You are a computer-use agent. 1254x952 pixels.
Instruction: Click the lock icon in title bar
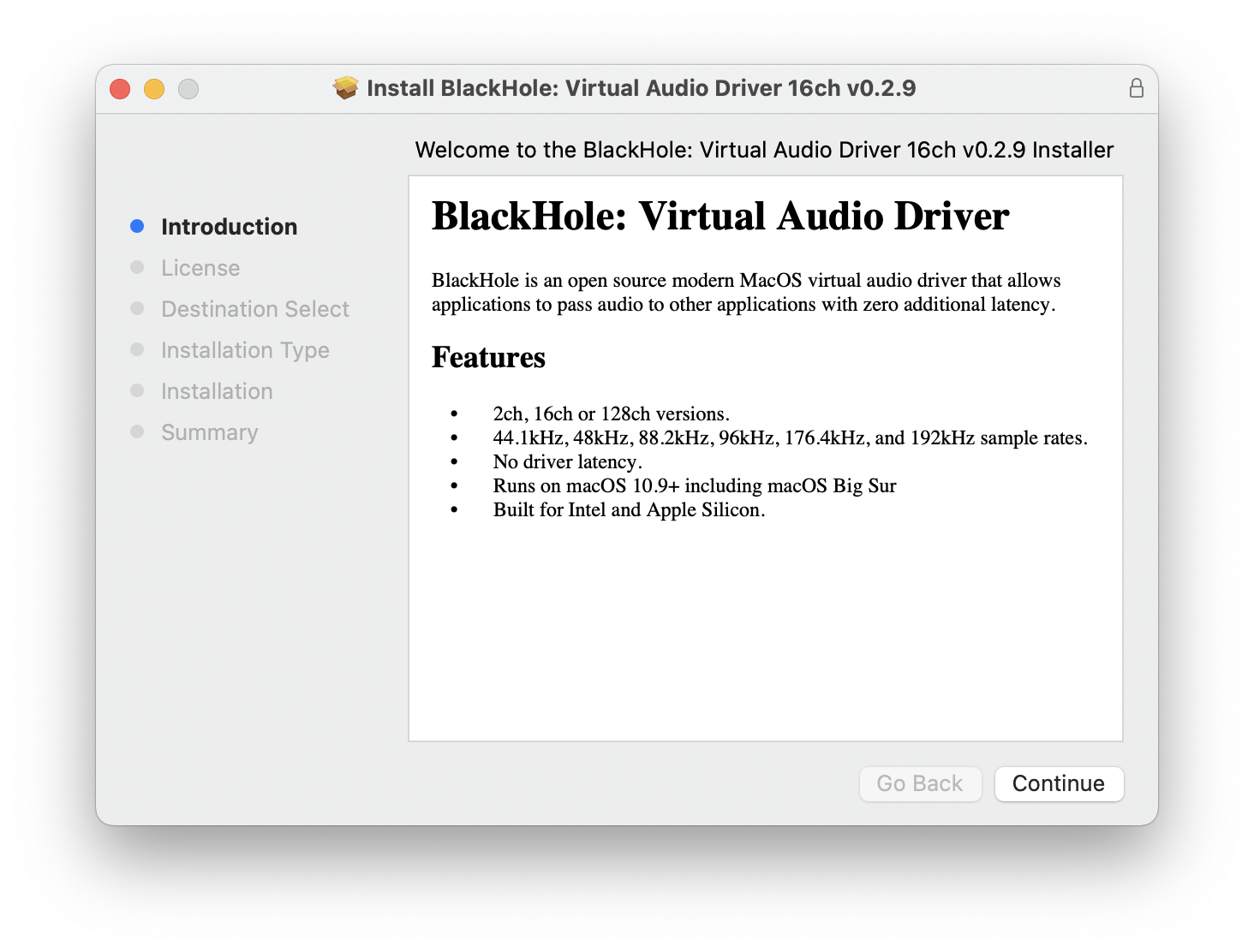pos(1136,88)
